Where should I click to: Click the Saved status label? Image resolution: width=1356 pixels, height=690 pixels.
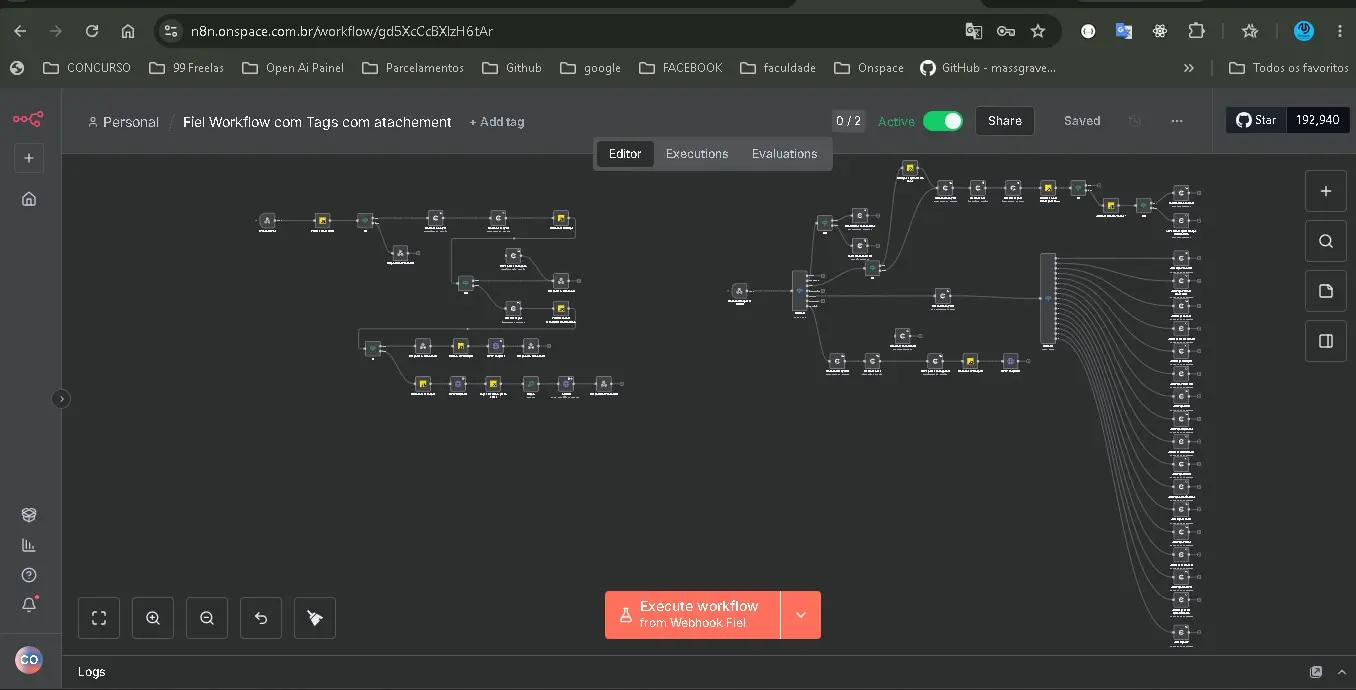[x=1082, y=121]
